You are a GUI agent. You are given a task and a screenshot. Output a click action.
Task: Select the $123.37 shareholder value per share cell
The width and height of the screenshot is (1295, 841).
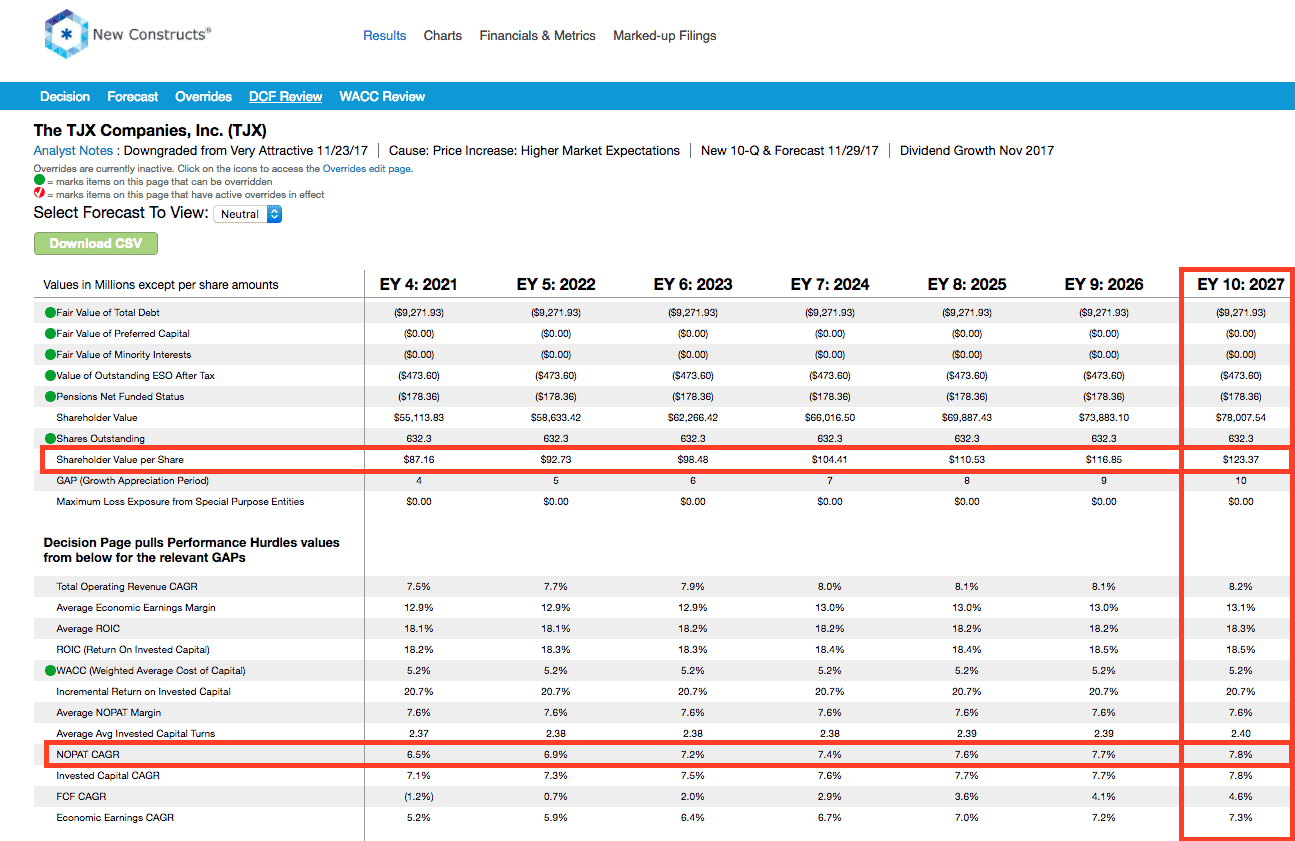pyautogui.click(x=1241, y=460)
